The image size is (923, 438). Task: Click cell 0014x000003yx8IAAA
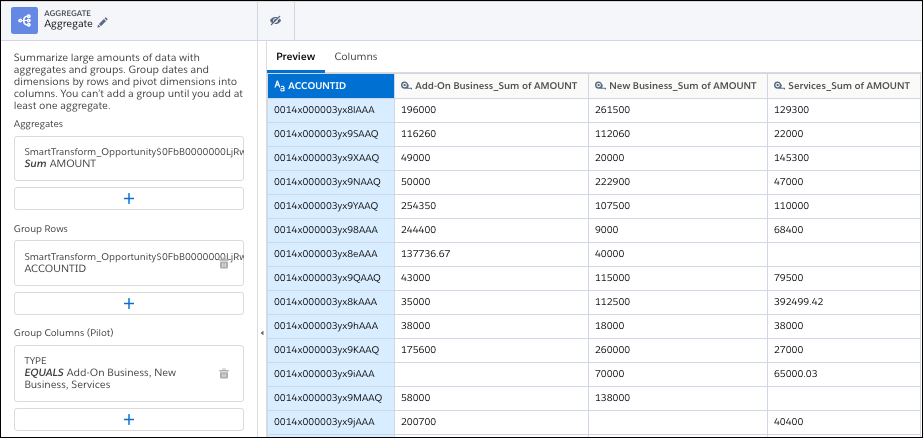coord(331,110)
